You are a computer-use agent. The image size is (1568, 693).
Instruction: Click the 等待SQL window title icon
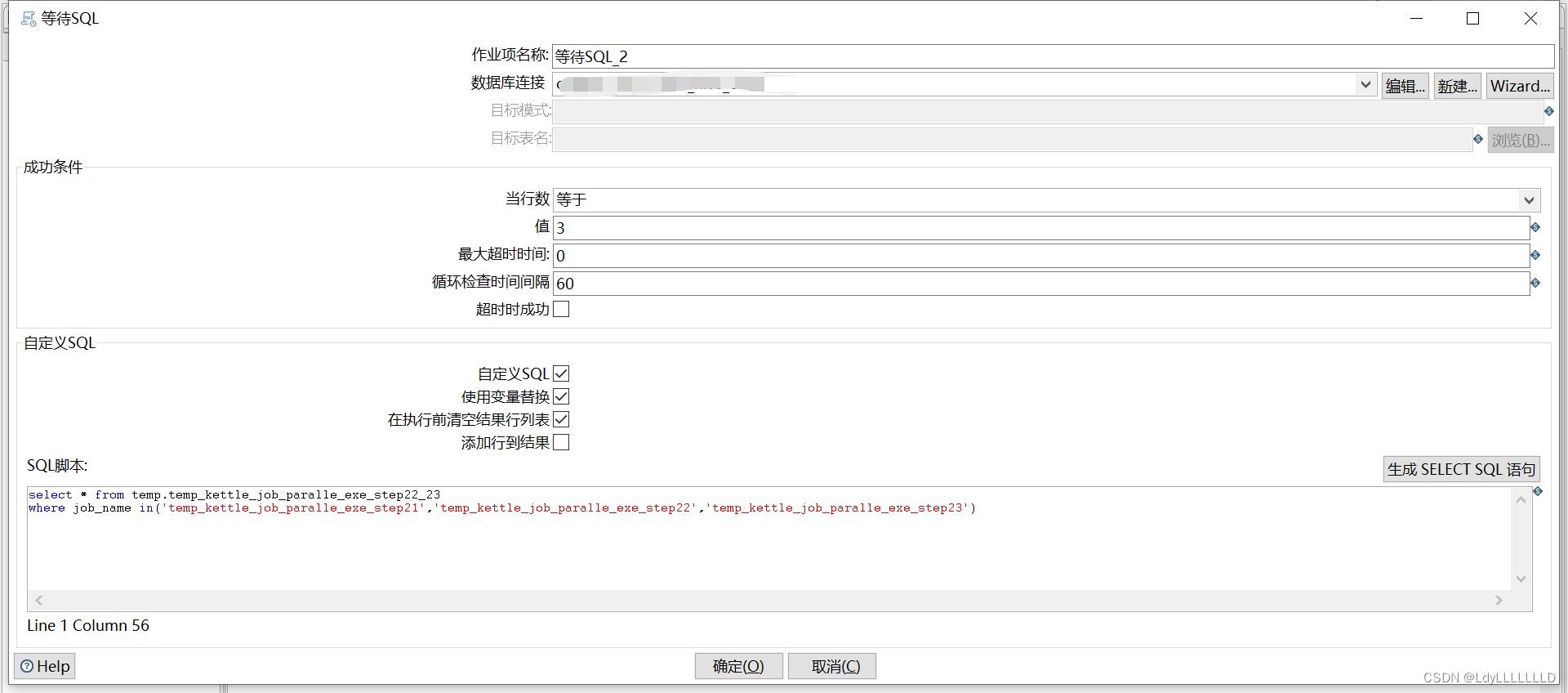[x=29, y=18]
